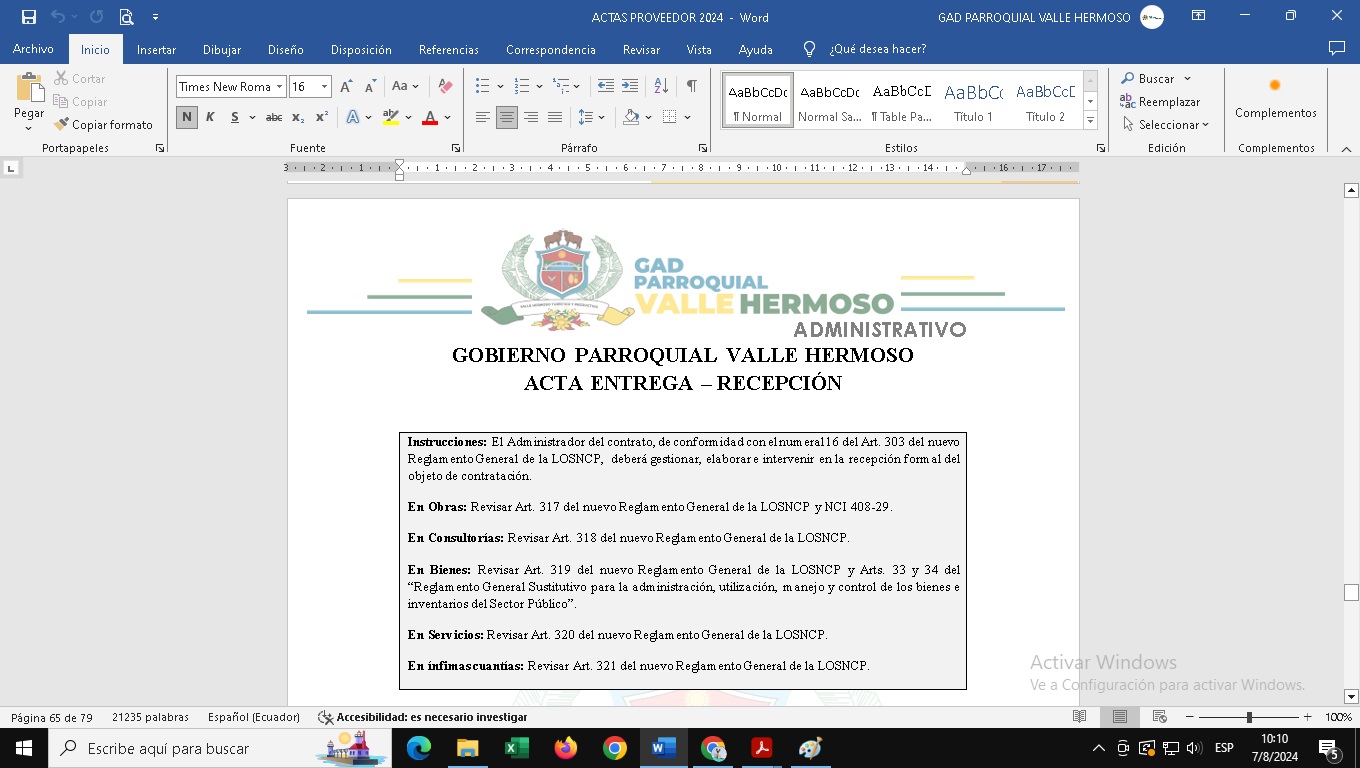Click the Copiar formato paintbrush

[x=103, y=125]
